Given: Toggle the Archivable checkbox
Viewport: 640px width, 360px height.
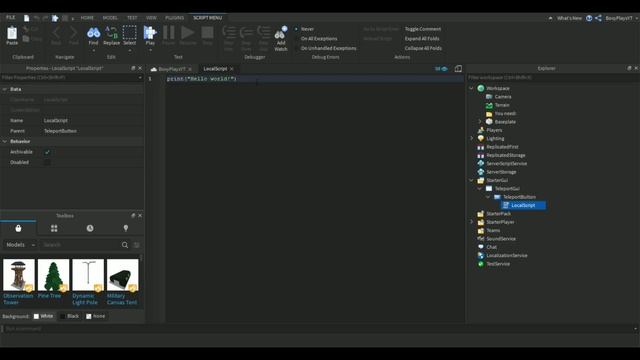Looking at the screenshot, I should (47, 152).
